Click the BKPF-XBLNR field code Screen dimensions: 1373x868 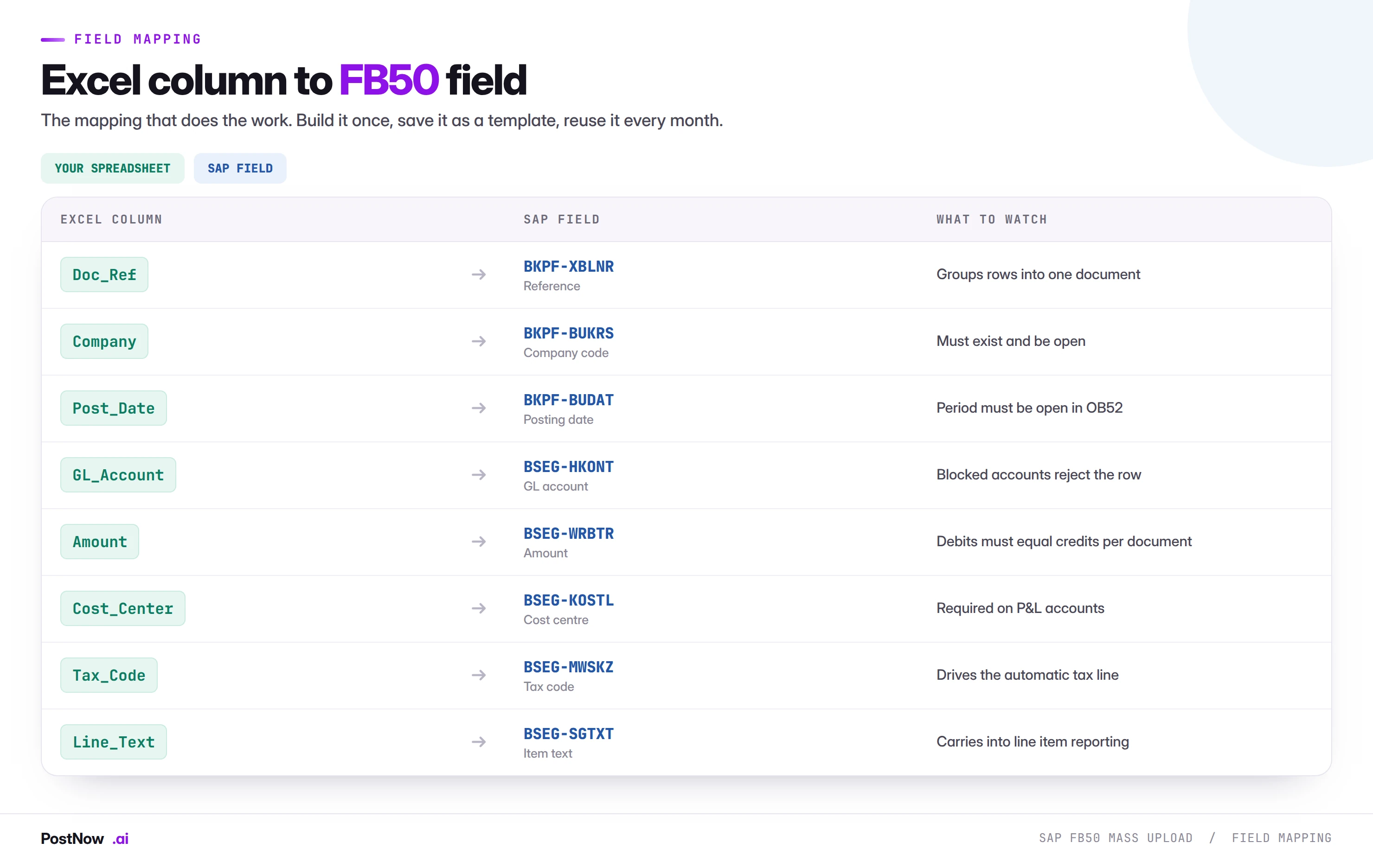click(569, 266)
